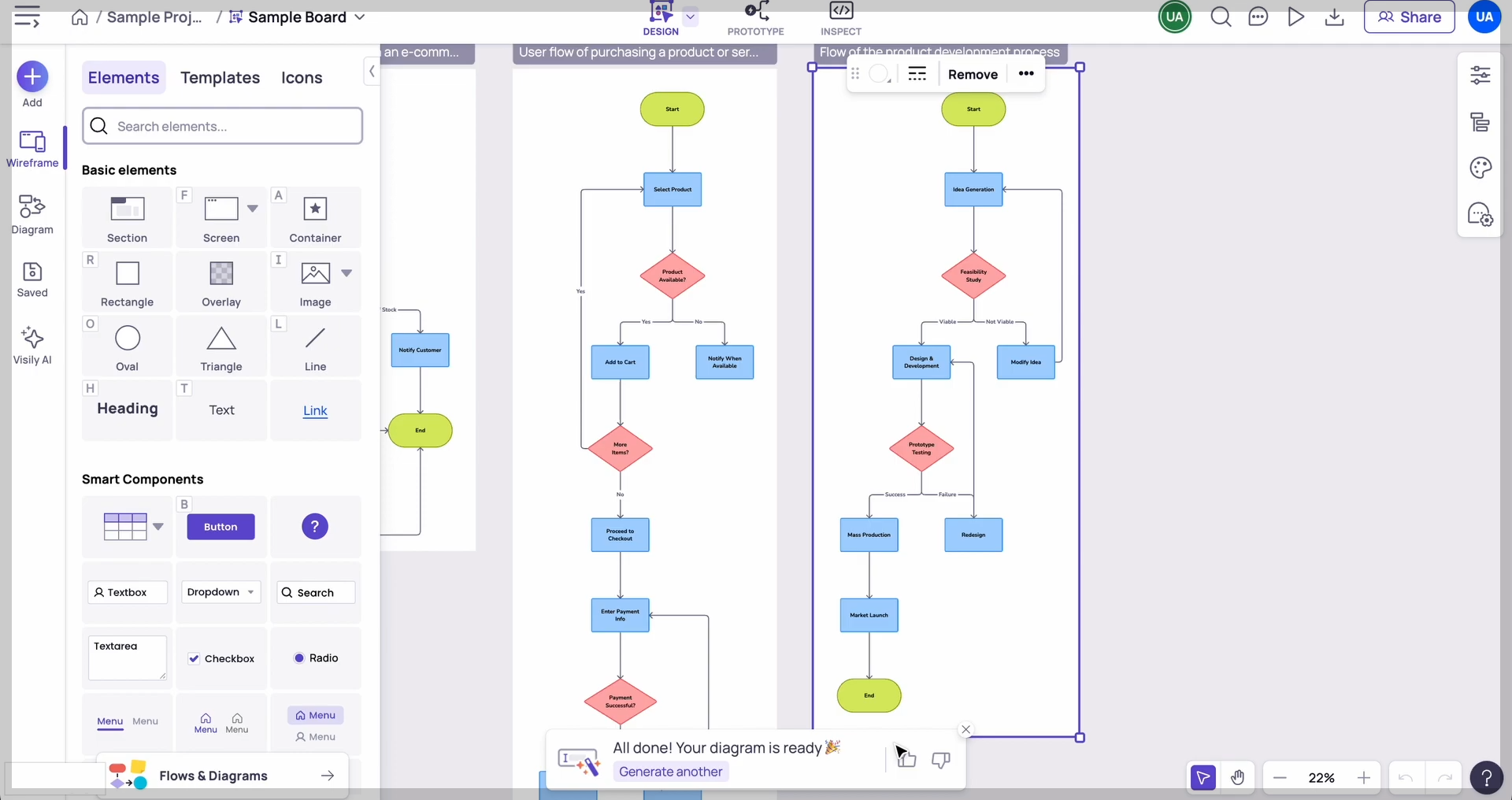This screenshot has height=800, width=1512.
Task: Expand the table component dropdown arrow
Action: (x=158, y=527)
